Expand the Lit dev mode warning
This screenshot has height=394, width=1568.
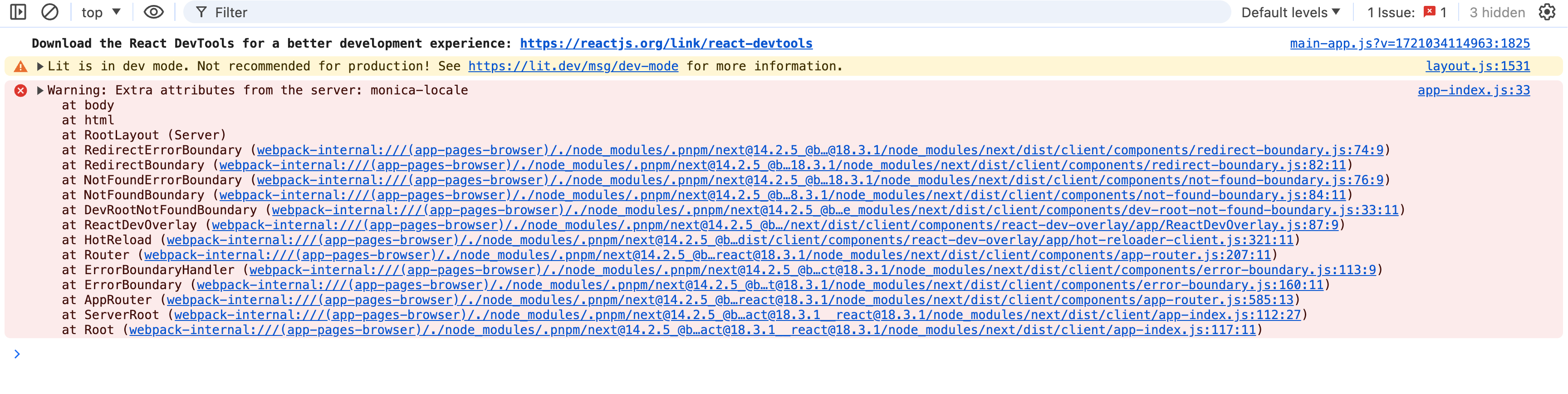[x=40, y=66]
